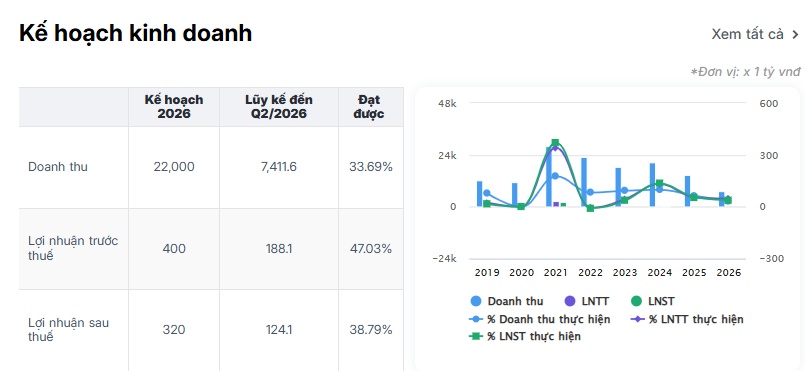806x371 pixels.
Task: Toggle % Doanh thu thực hiện legend series
Action: point(540,319)
